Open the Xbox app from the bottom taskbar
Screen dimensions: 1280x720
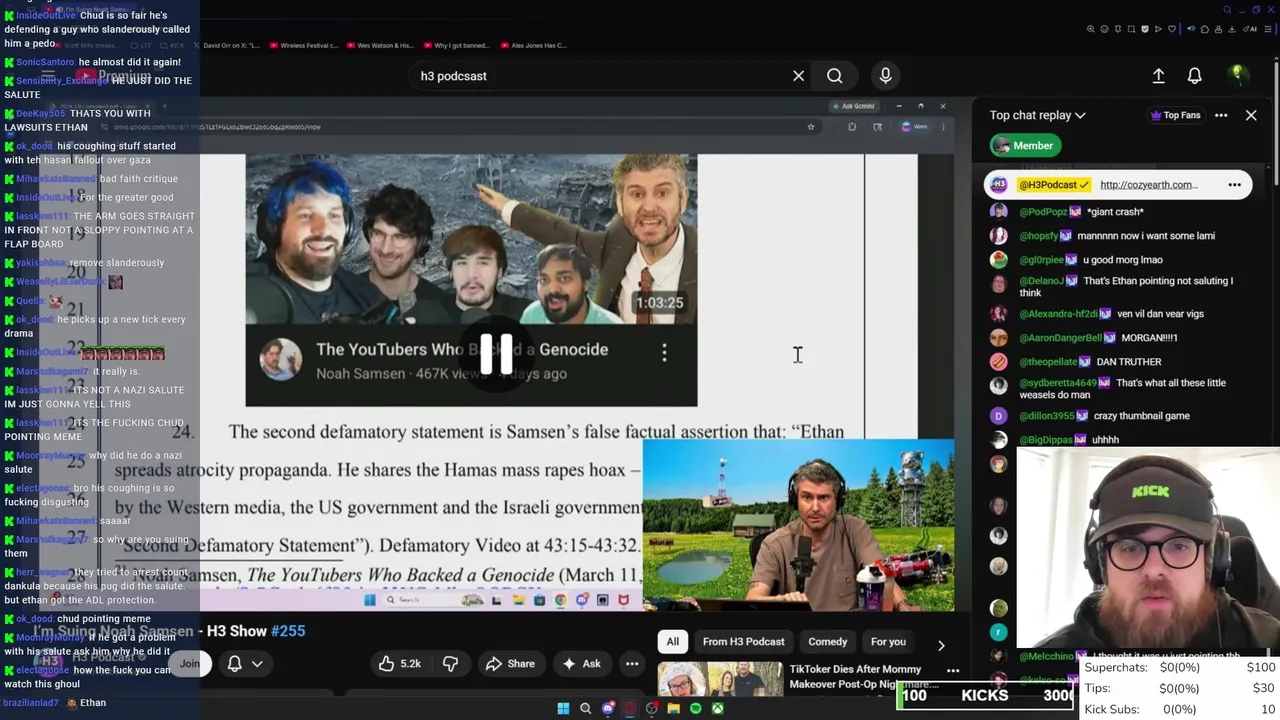[717, 709]
